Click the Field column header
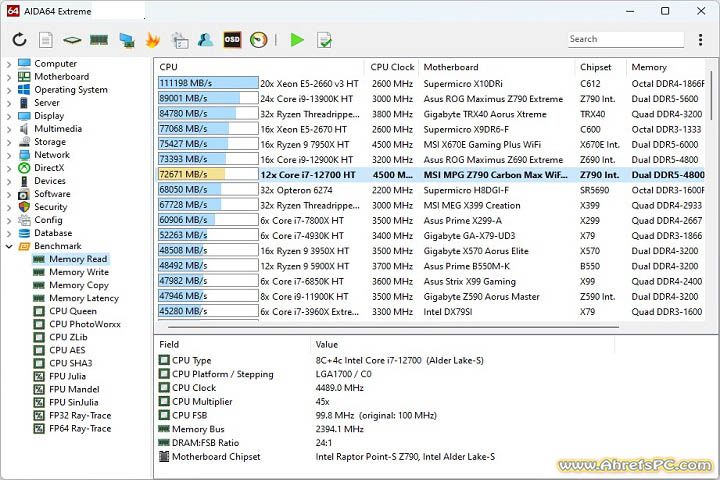The width and height of the screenshot is (720, 480). (232, 344)
